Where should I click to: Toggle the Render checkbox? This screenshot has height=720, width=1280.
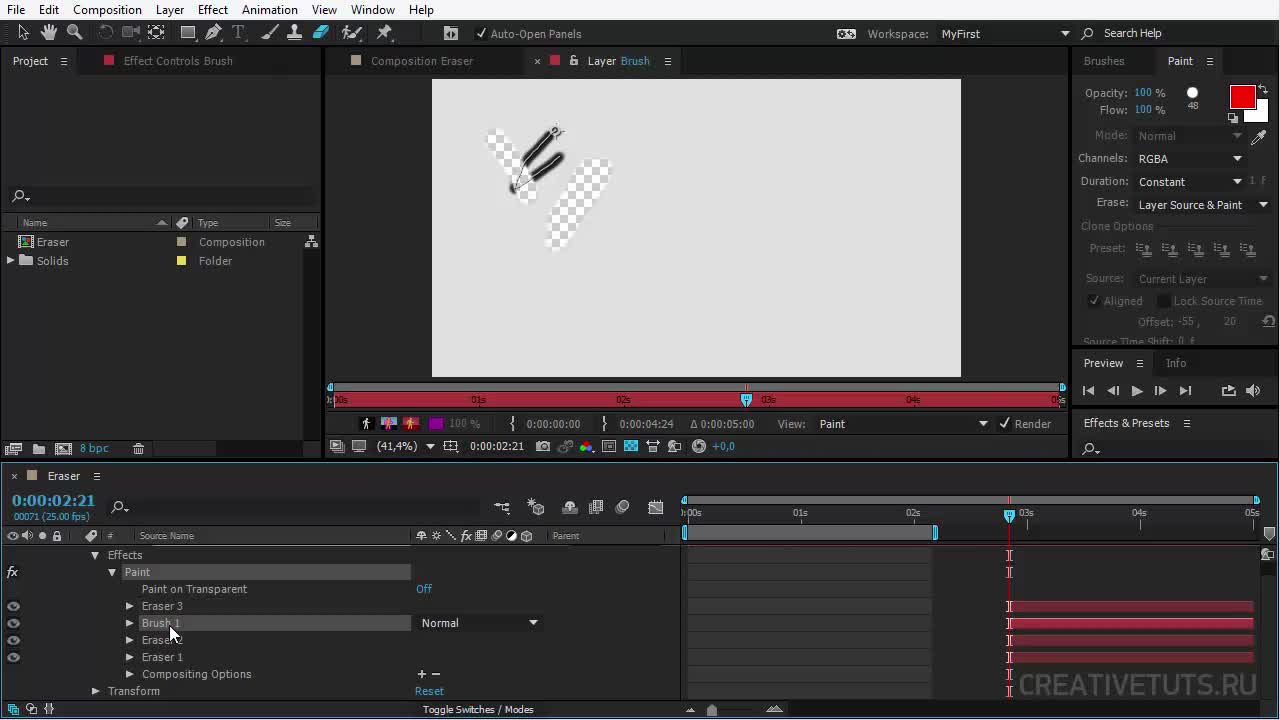(x=1005, y=423)
